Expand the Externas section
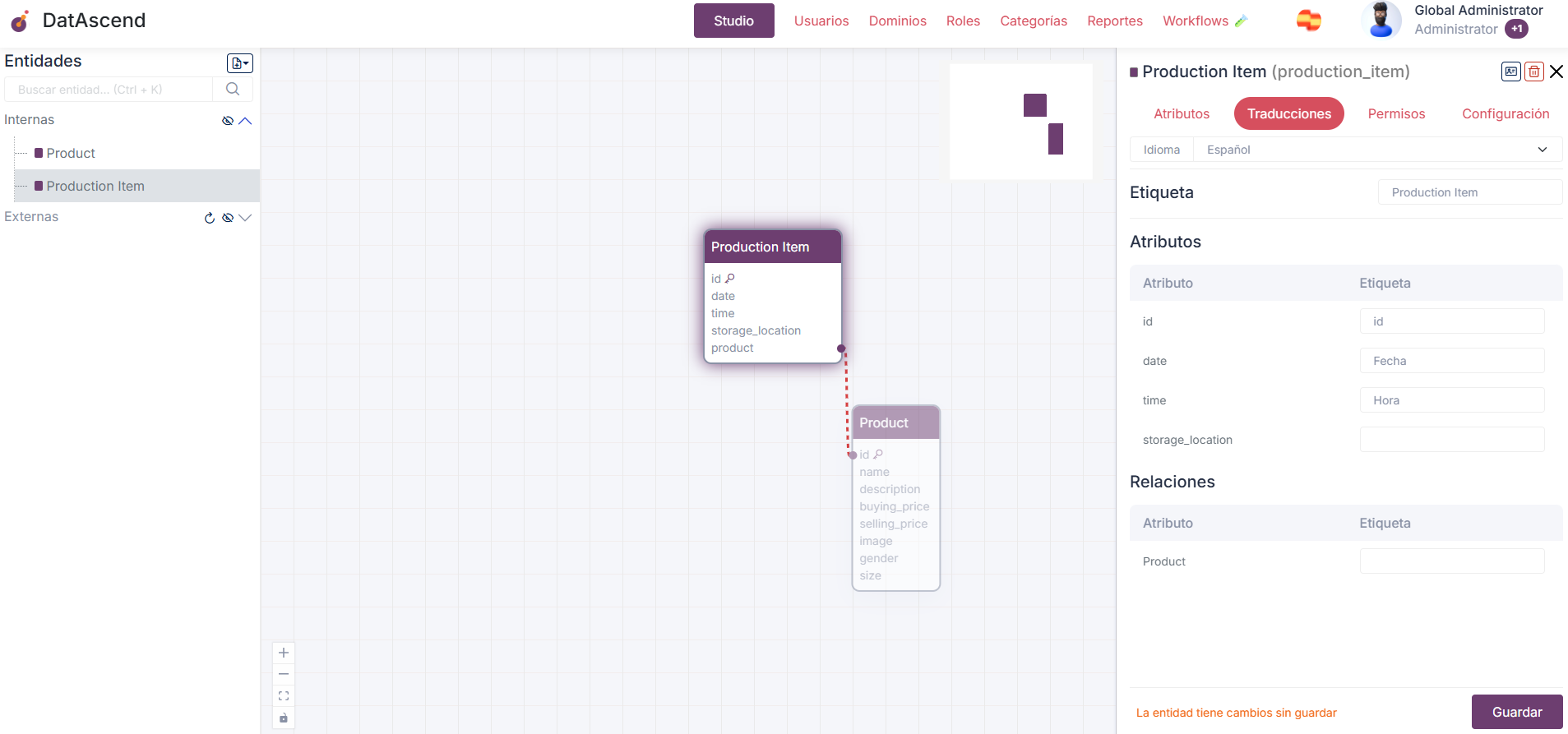The height and width of the screenshot is (734, 1568). pyautogui.click(x=245, y=218)
